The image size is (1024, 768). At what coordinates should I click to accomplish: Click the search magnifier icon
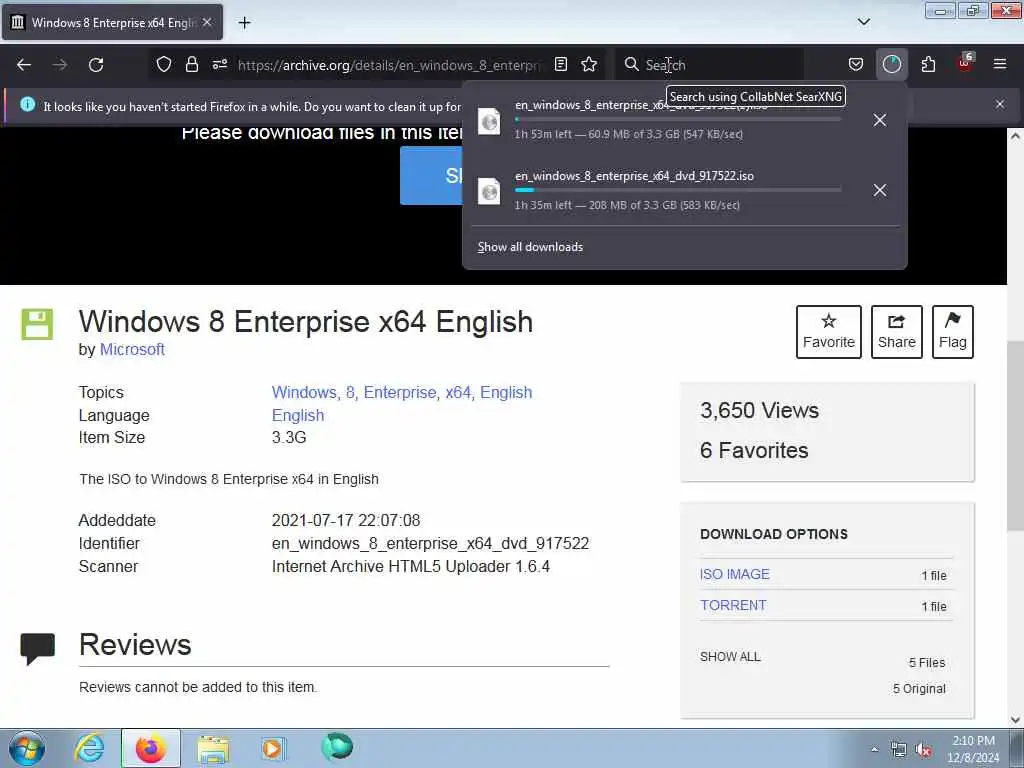point(631,64)
